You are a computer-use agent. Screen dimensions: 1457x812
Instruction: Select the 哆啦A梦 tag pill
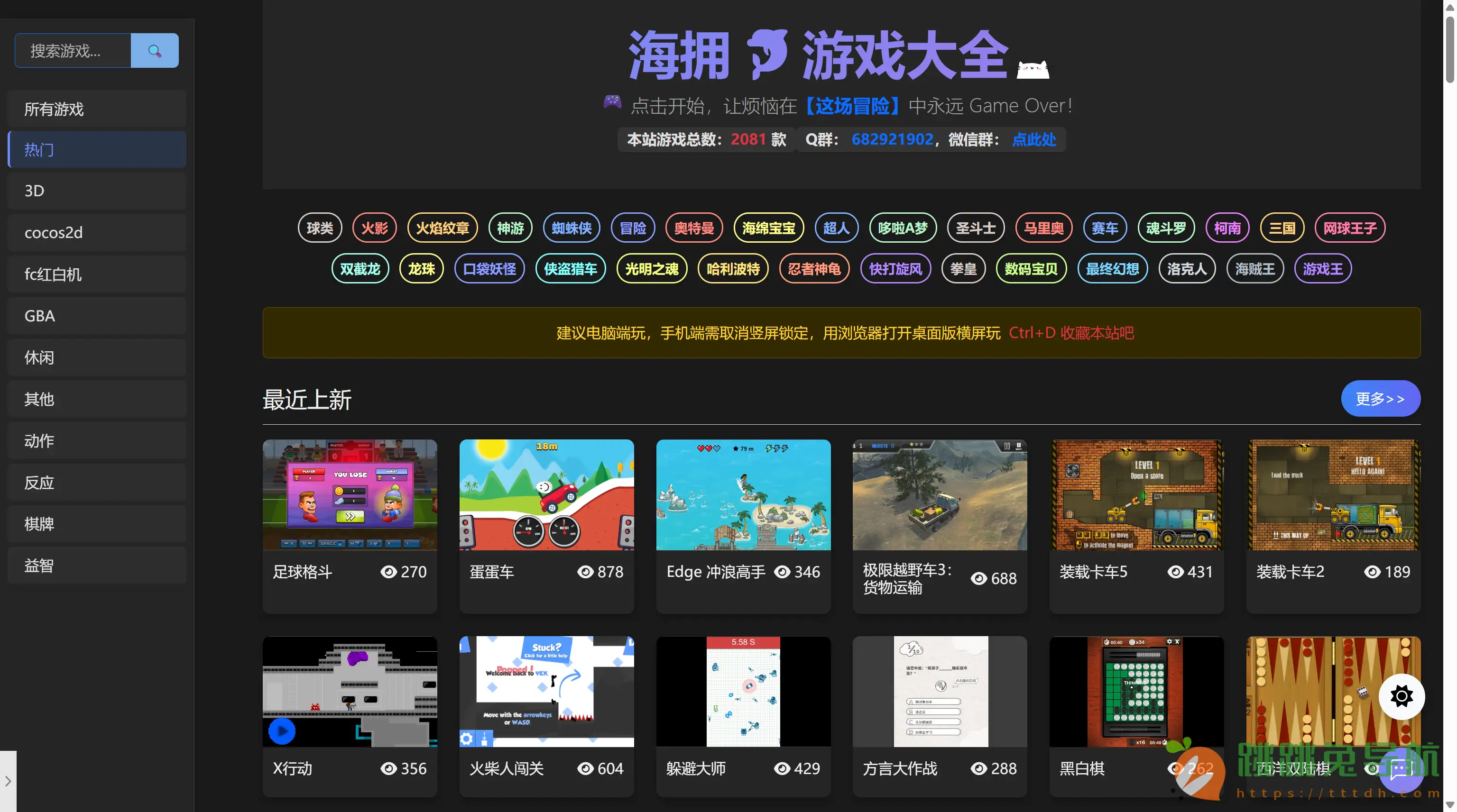[x=902, y=228]
